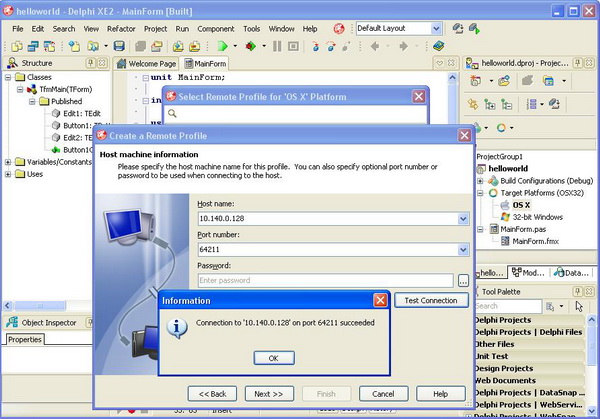The image size is (600, 419).
Task: Expand the Uses node in Structure
Action: click(x=8, y=174)
